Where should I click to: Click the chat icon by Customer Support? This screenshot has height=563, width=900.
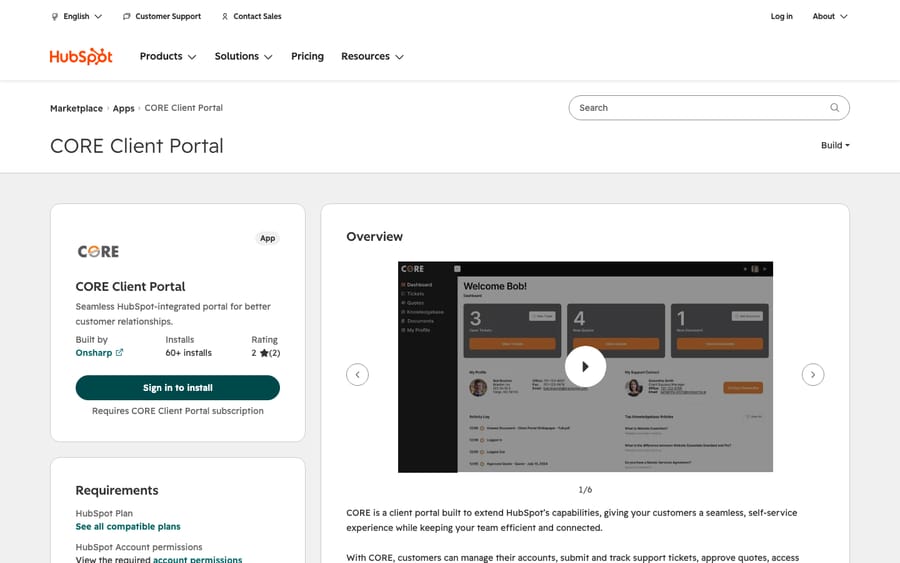(126, 17)
